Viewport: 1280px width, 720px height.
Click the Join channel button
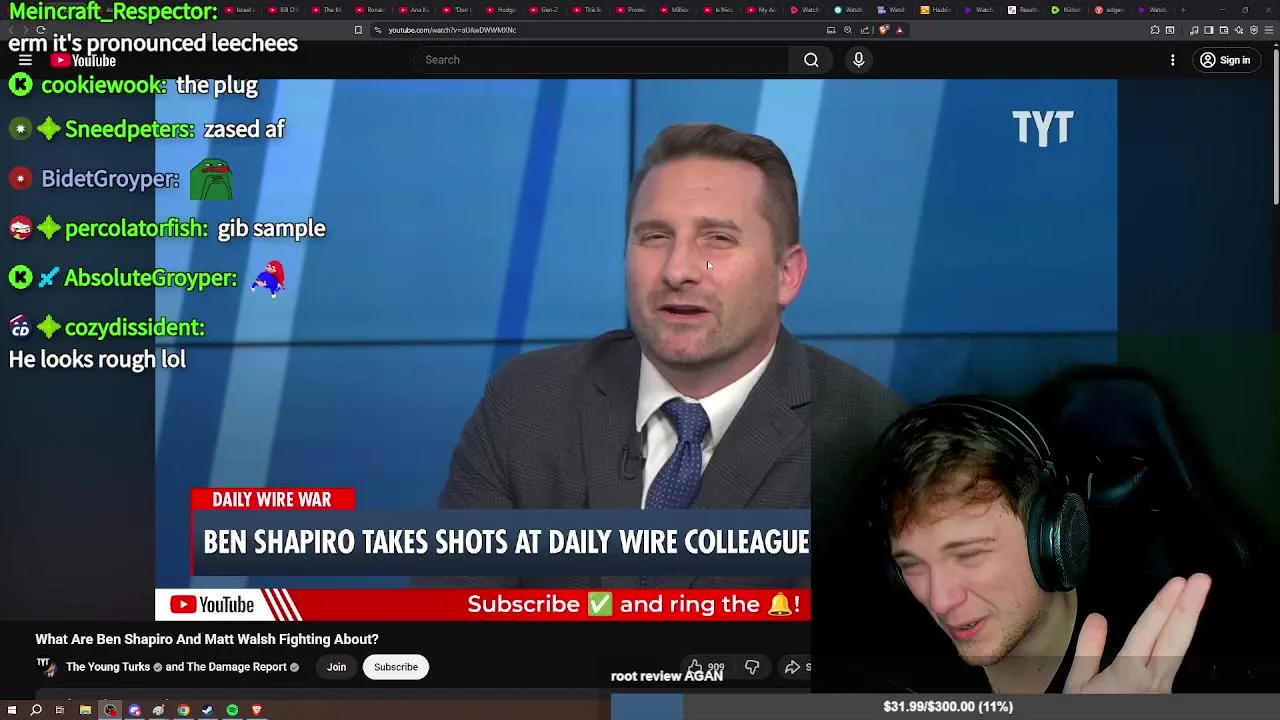pos(336,667)
